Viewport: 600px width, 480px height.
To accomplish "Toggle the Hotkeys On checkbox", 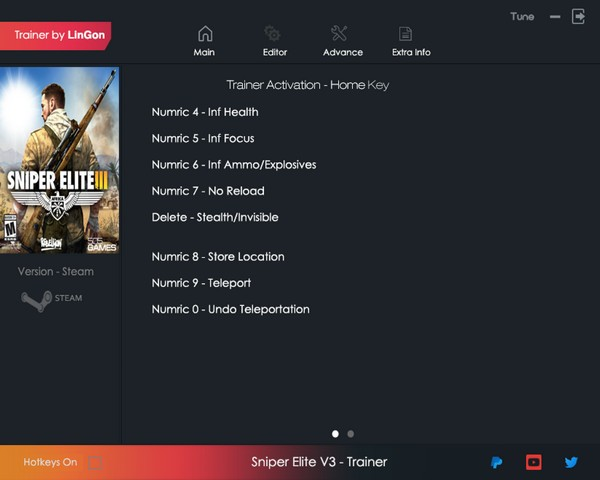I will point(95,462).
